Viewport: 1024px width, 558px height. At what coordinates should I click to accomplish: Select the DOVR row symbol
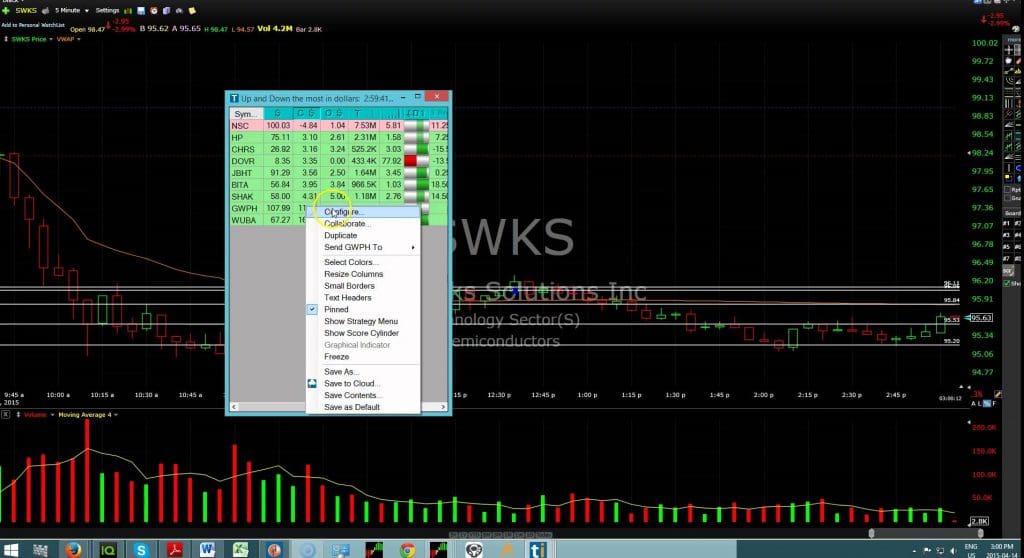[x=243, y=161]
